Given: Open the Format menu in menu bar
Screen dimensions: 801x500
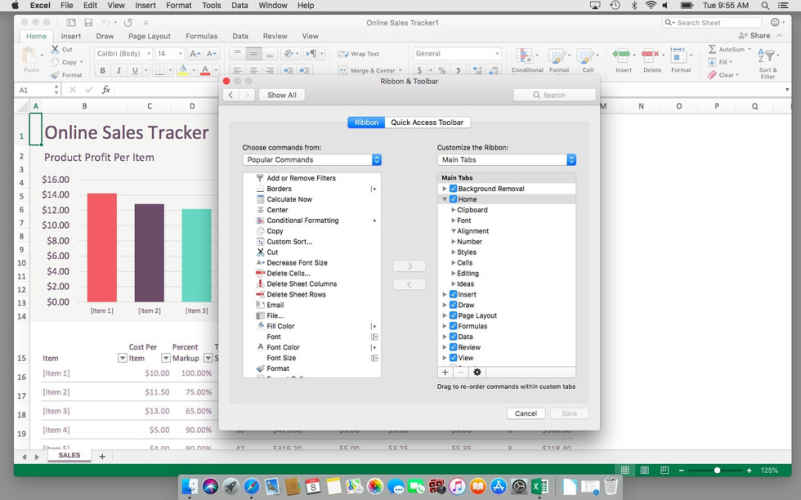Looking at the screenshot, I should click(x=178, y=5).
